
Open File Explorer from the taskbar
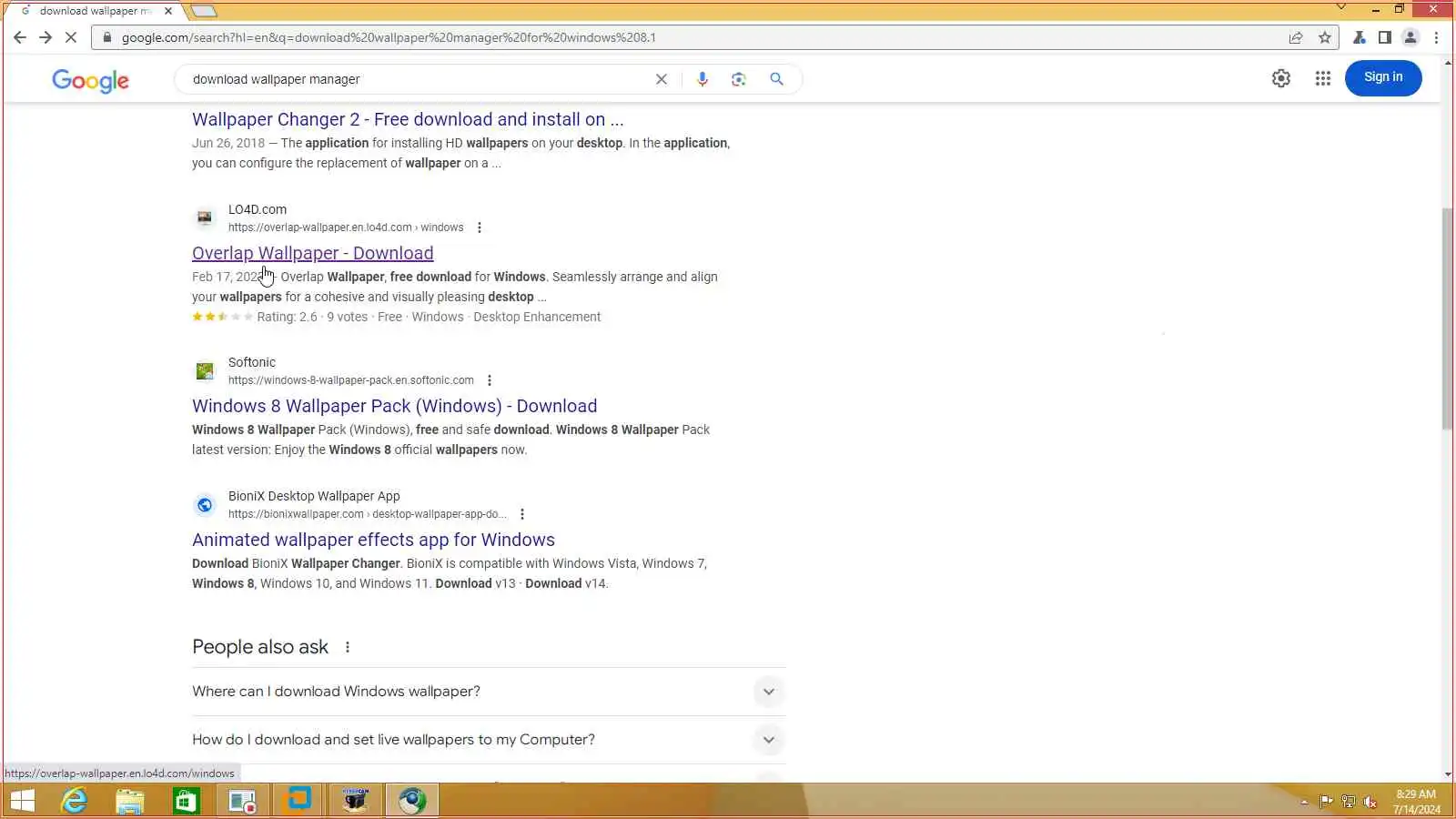[130, 801]
